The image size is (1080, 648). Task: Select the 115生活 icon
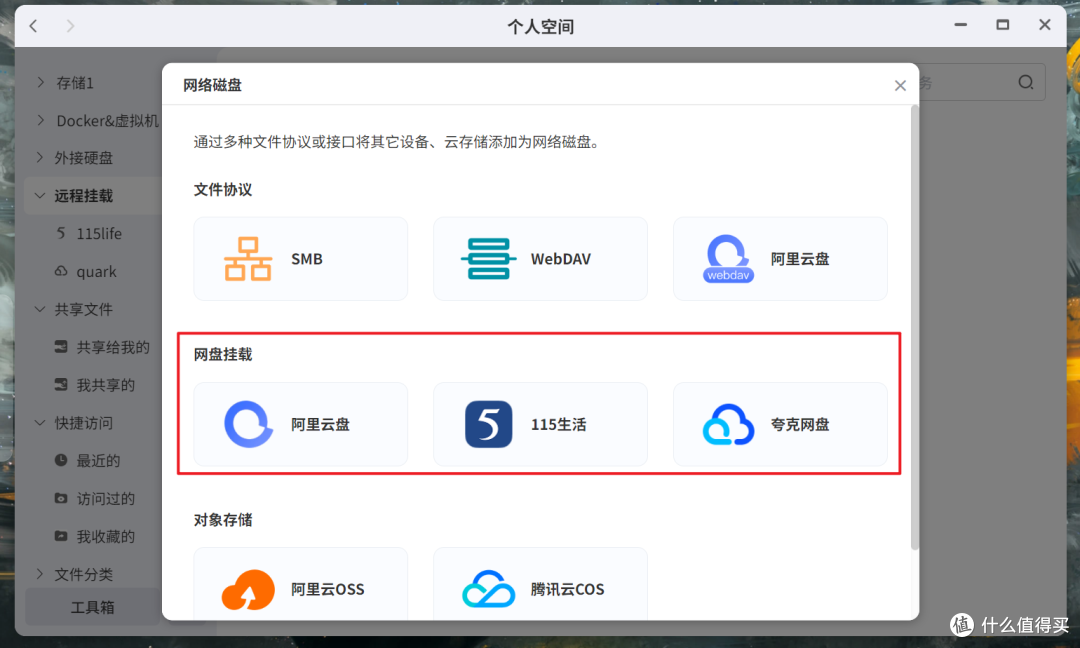coord(488,424)
